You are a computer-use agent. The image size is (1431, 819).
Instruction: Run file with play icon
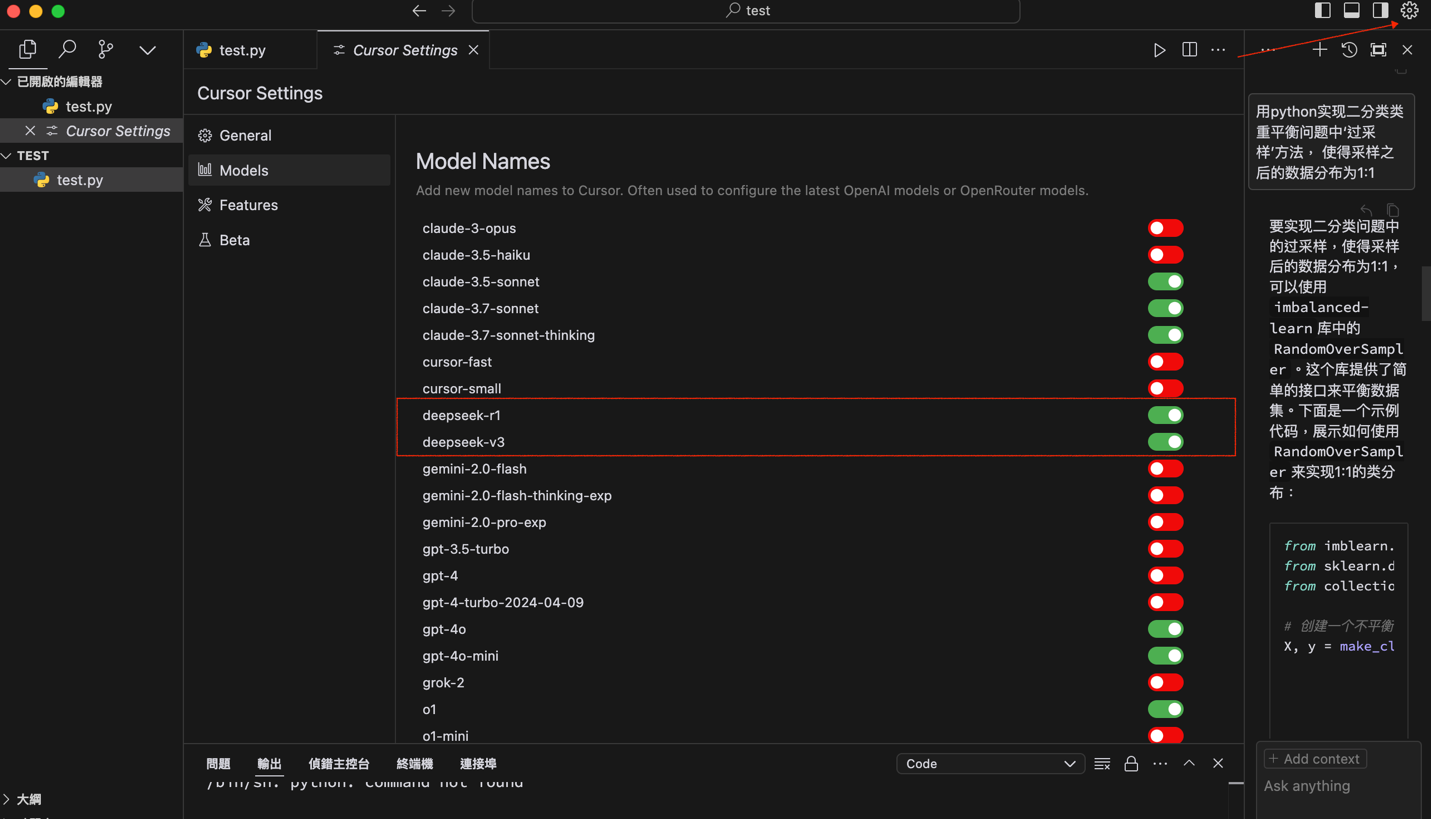pyautogui.click(x=1159, y=50)
